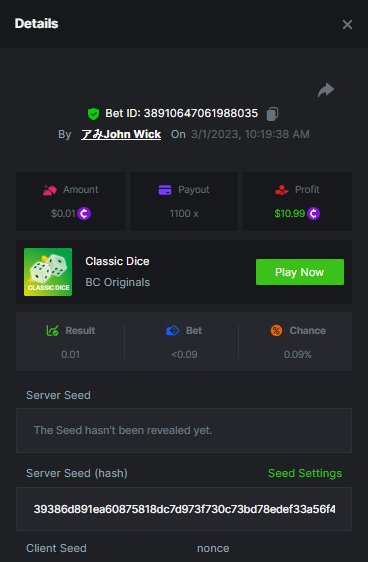Click the Payout card icon

pos(165,190)
